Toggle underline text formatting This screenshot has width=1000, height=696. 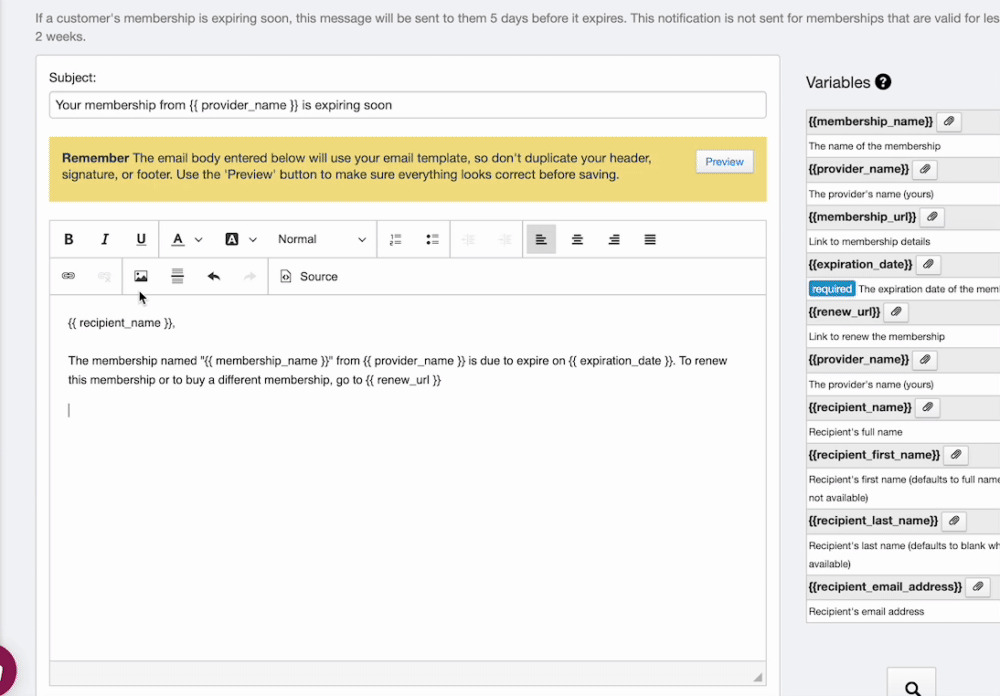[141, 239]
